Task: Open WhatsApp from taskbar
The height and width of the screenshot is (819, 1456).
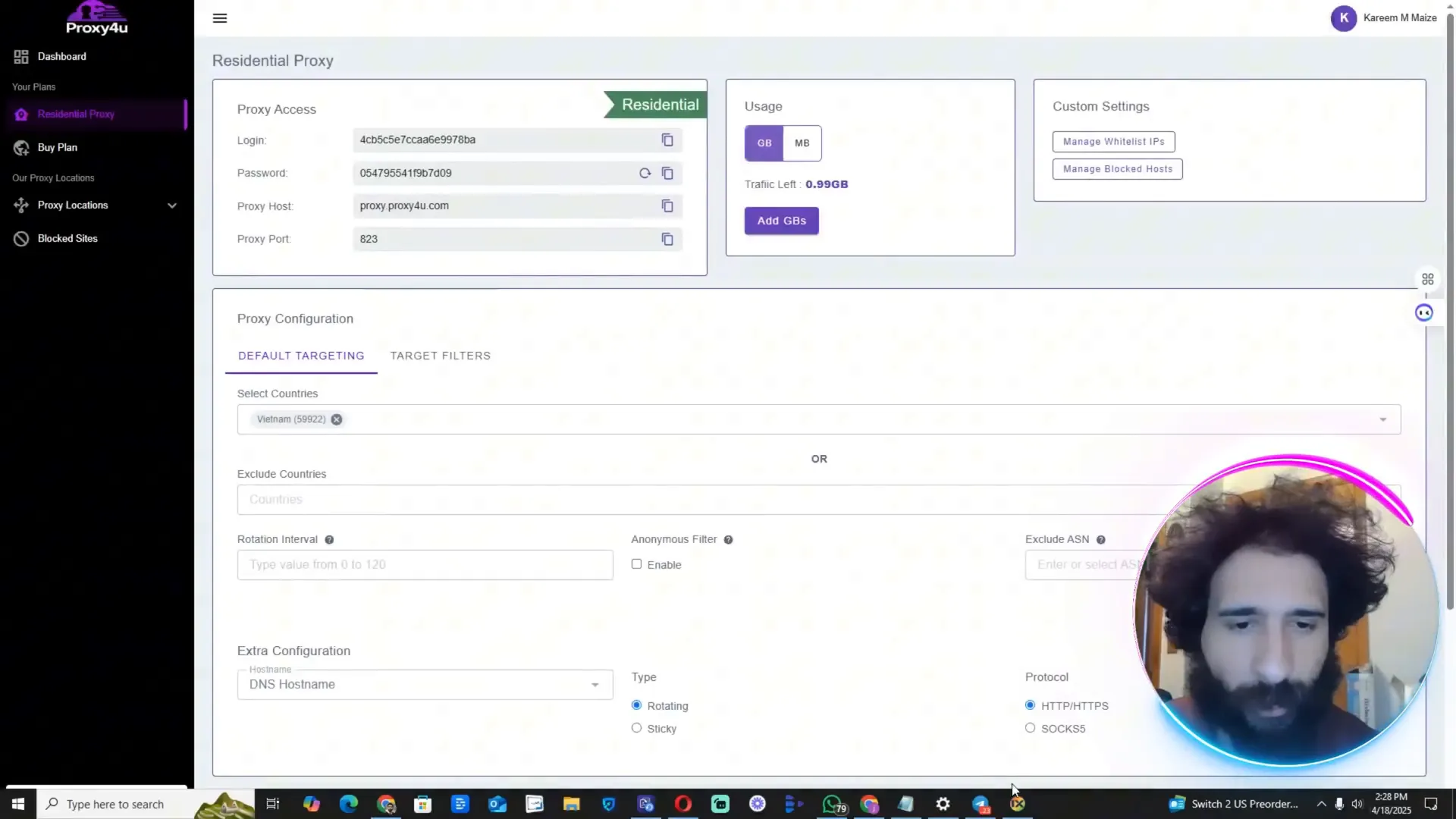Action: click(833, 804)
